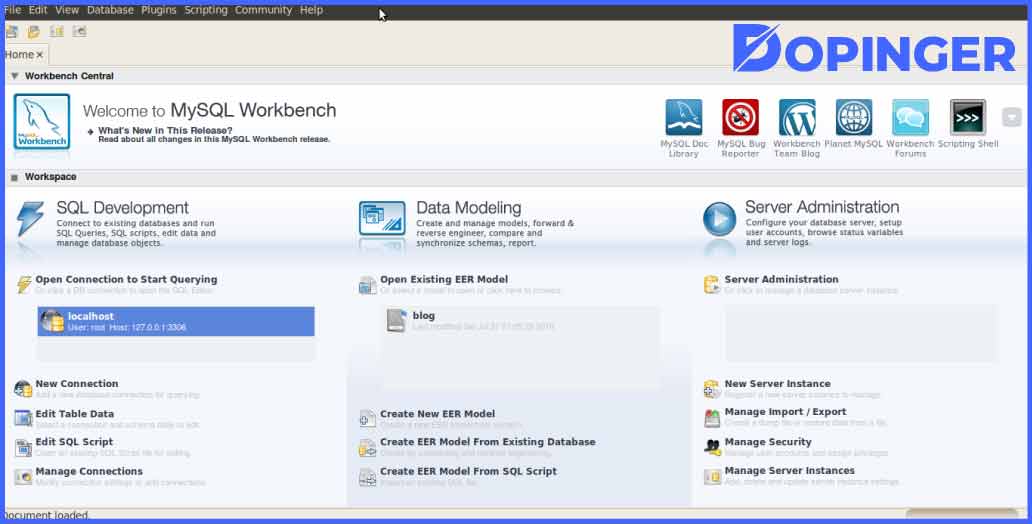Open the Community menu
The image size is (1032, 524).
[x=264, y=10]
